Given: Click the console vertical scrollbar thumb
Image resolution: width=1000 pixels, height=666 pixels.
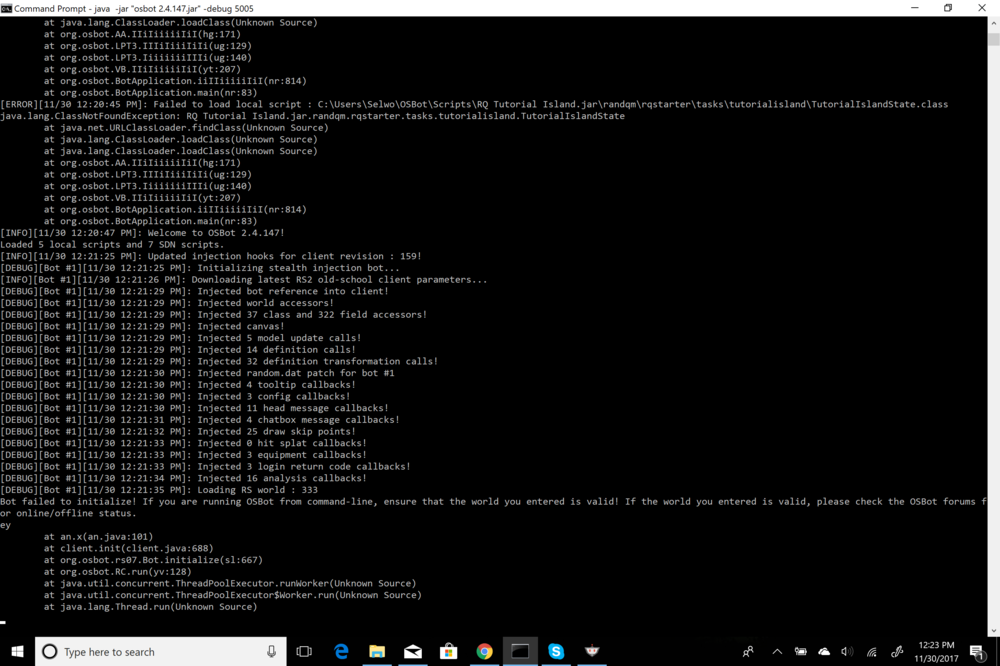Looking at the screenshot, I should (x=994, y=40).
